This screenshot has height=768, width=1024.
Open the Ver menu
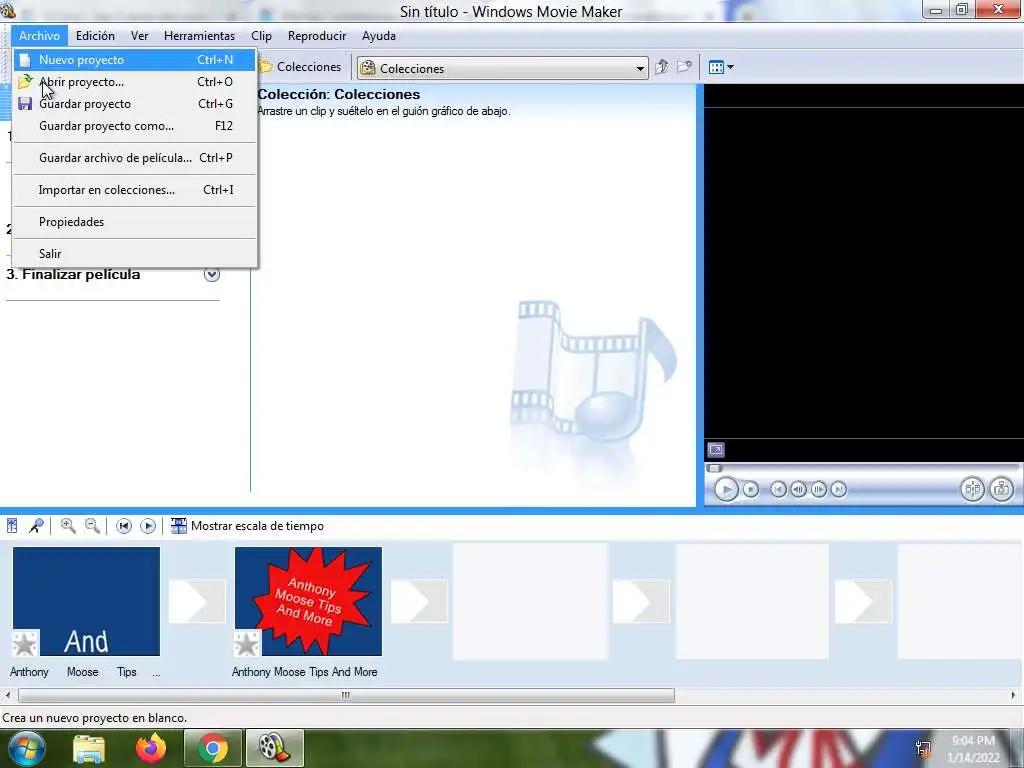[139, 36]
